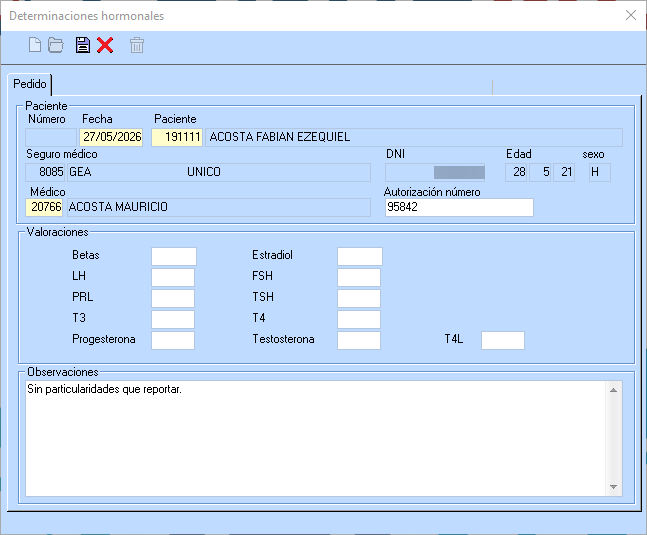This screenshot has height=535, width=647.
Task: Click the GEA UNICO insurance field
Action: (x=219, y=172)
